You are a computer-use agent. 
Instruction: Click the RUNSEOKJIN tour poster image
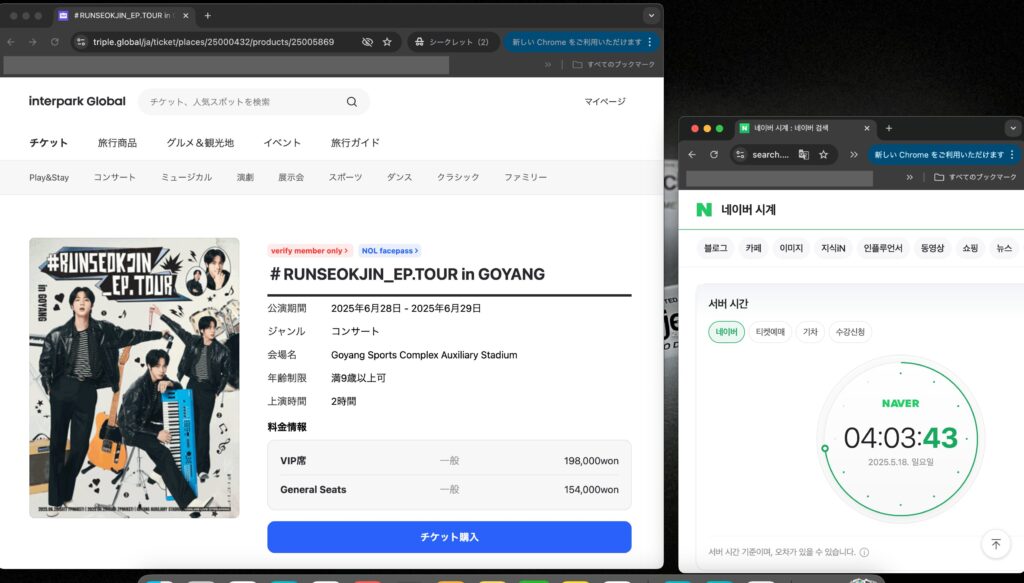pyautogui.click(x=135, y=378)
